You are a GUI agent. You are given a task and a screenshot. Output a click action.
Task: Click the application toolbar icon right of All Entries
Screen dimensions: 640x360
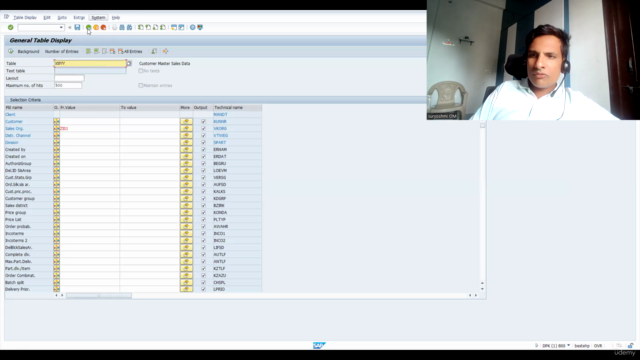tap(154, 51)
